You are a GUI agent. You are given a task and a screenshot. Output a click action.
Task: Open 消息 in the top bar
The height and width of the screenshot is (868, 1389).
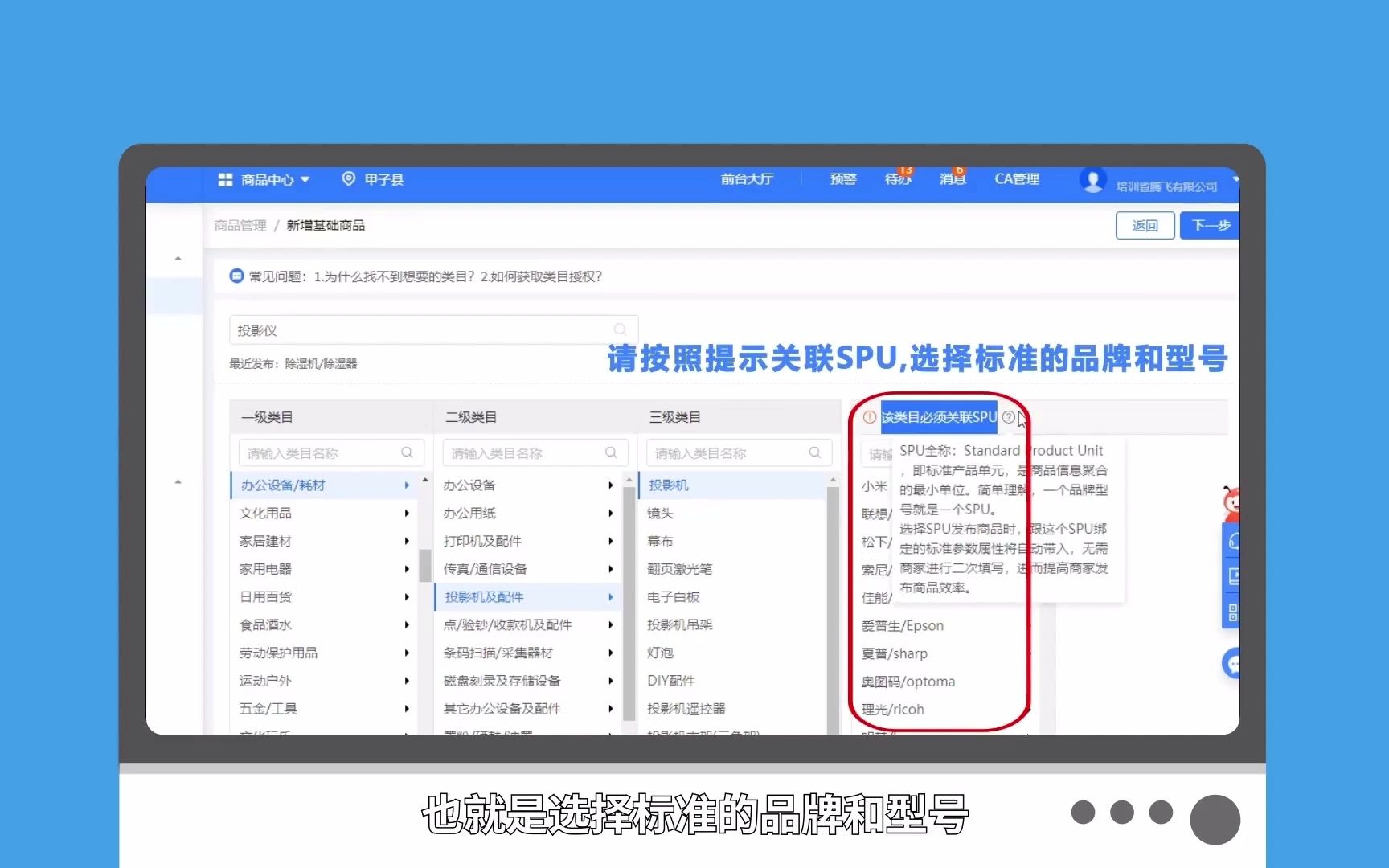pyautogui.click(x=953, y=179)
